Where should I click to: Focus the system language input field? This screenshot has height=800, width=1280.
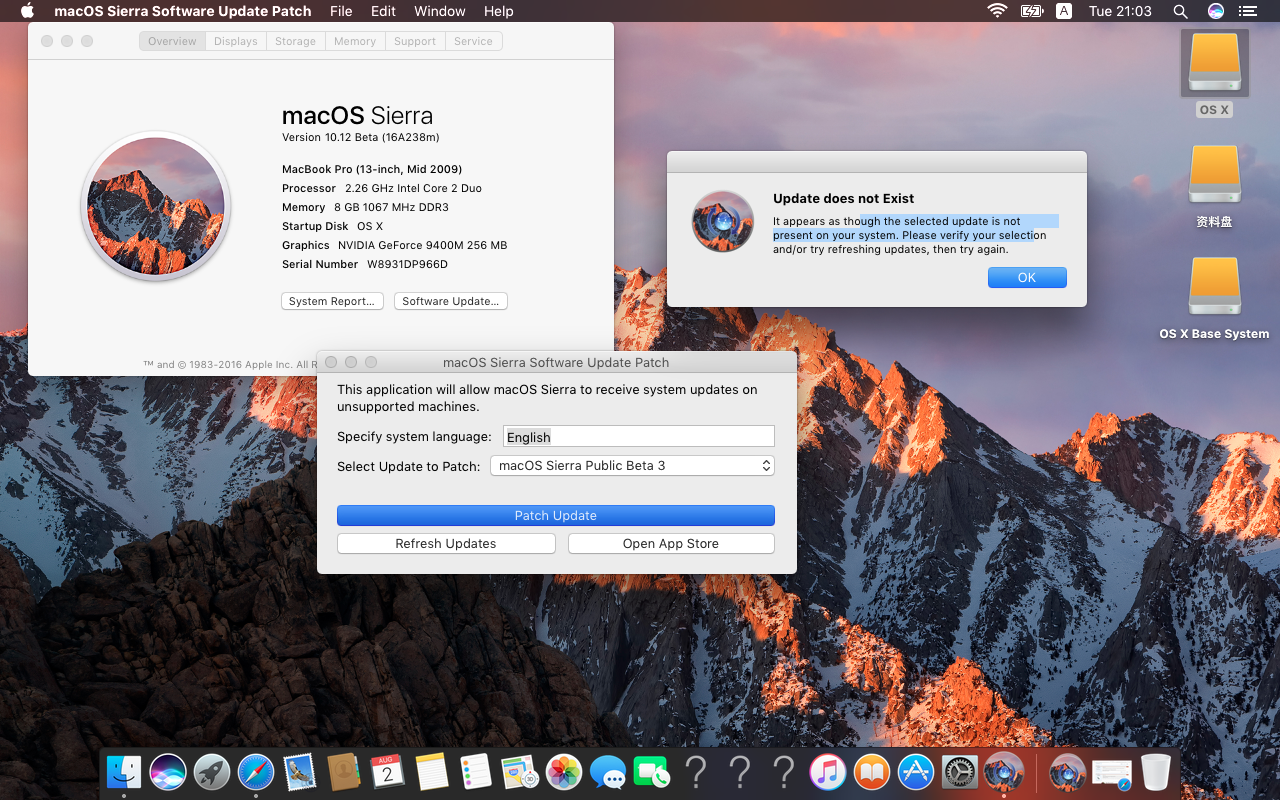coord(639,436)
